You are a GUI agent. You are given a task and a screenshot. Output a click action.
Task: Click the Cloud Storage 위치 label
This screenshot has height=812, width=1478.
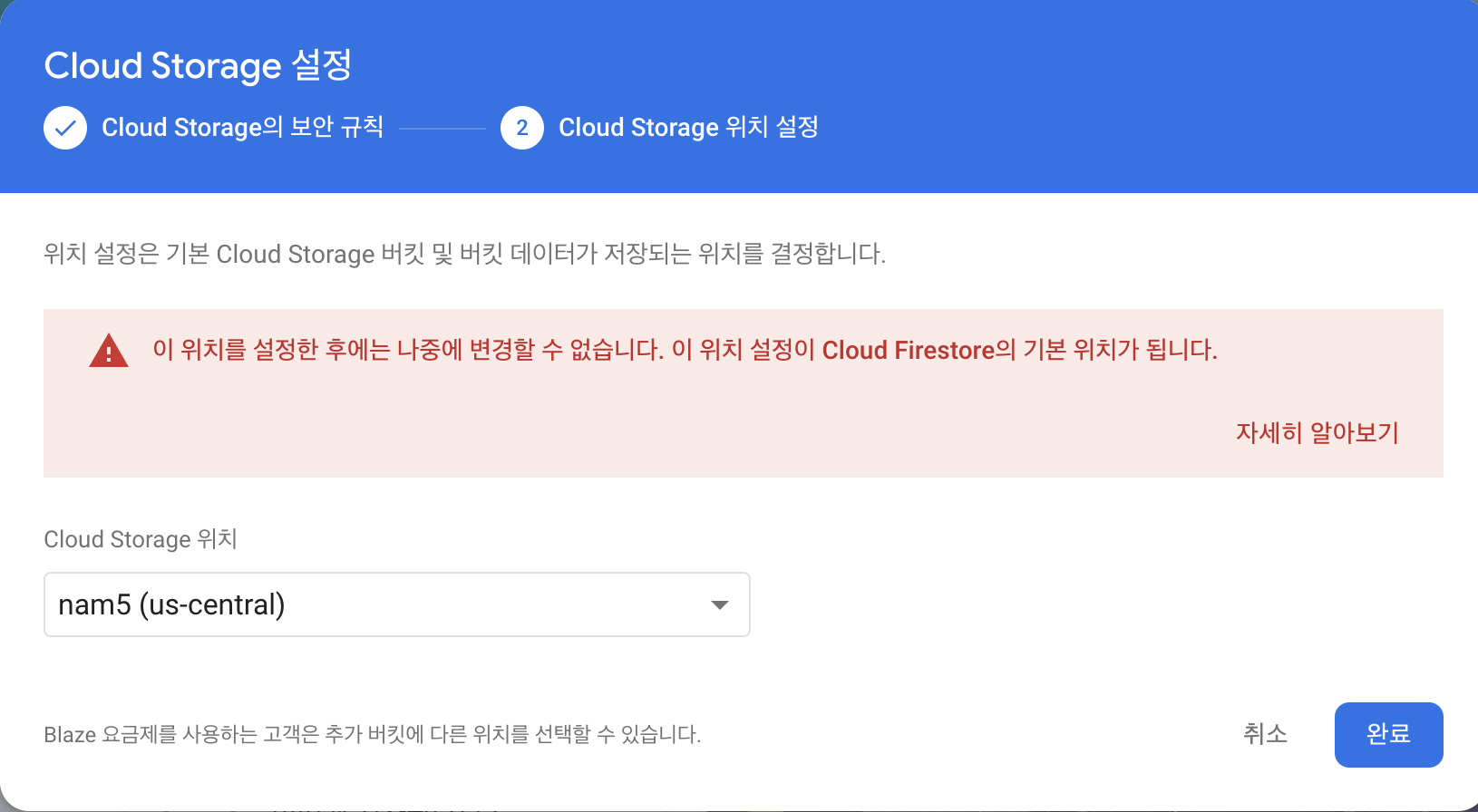(141, 539)
